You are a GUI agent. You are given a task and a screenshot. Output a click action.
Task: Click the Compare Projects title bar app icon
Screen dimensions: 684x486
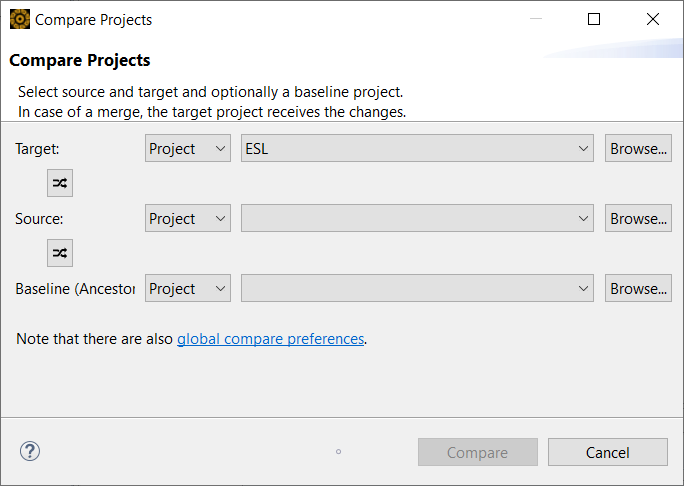pyautogui.click(x=19, y=19)
